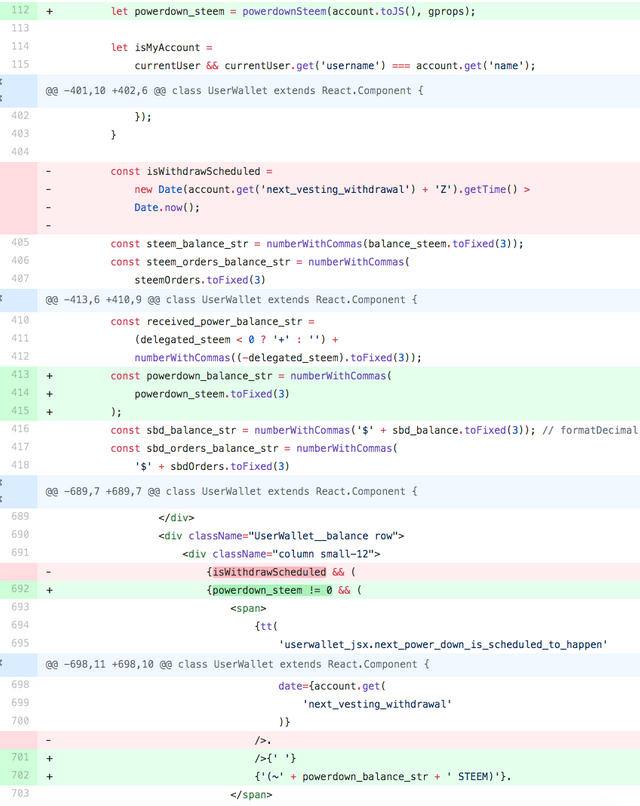The height and width of the screenshot is (806, 640).
Task: Click the next_power_down_is_scheduled_to_happen string
Action: coord(443,644)
